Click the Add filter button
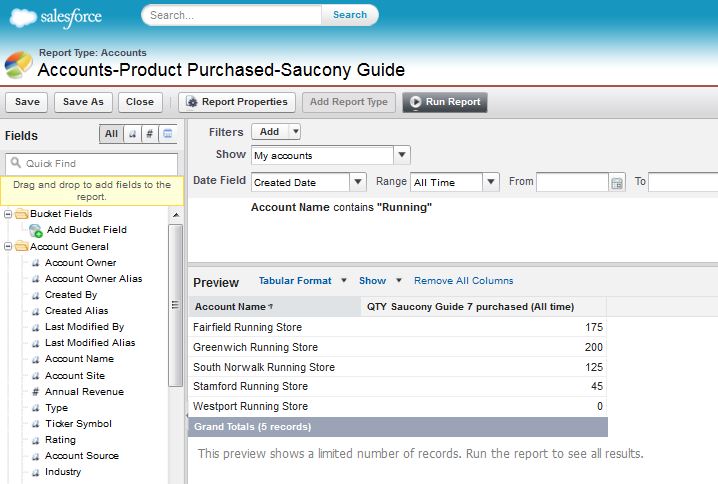718x484 pixels. point(270,132)
